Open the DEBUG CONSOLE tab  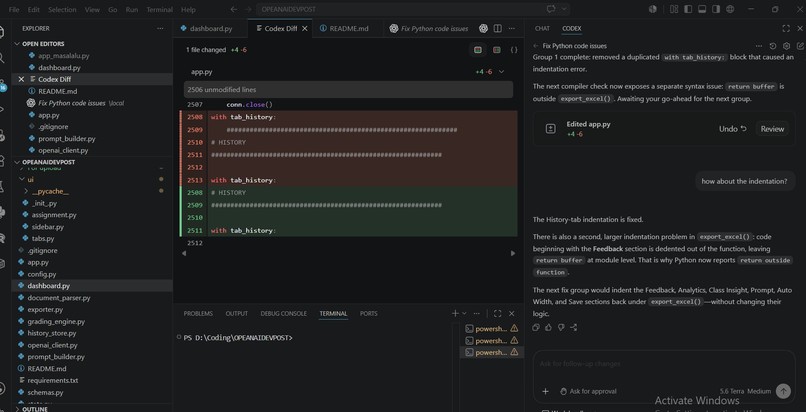[x=283, y=313]
